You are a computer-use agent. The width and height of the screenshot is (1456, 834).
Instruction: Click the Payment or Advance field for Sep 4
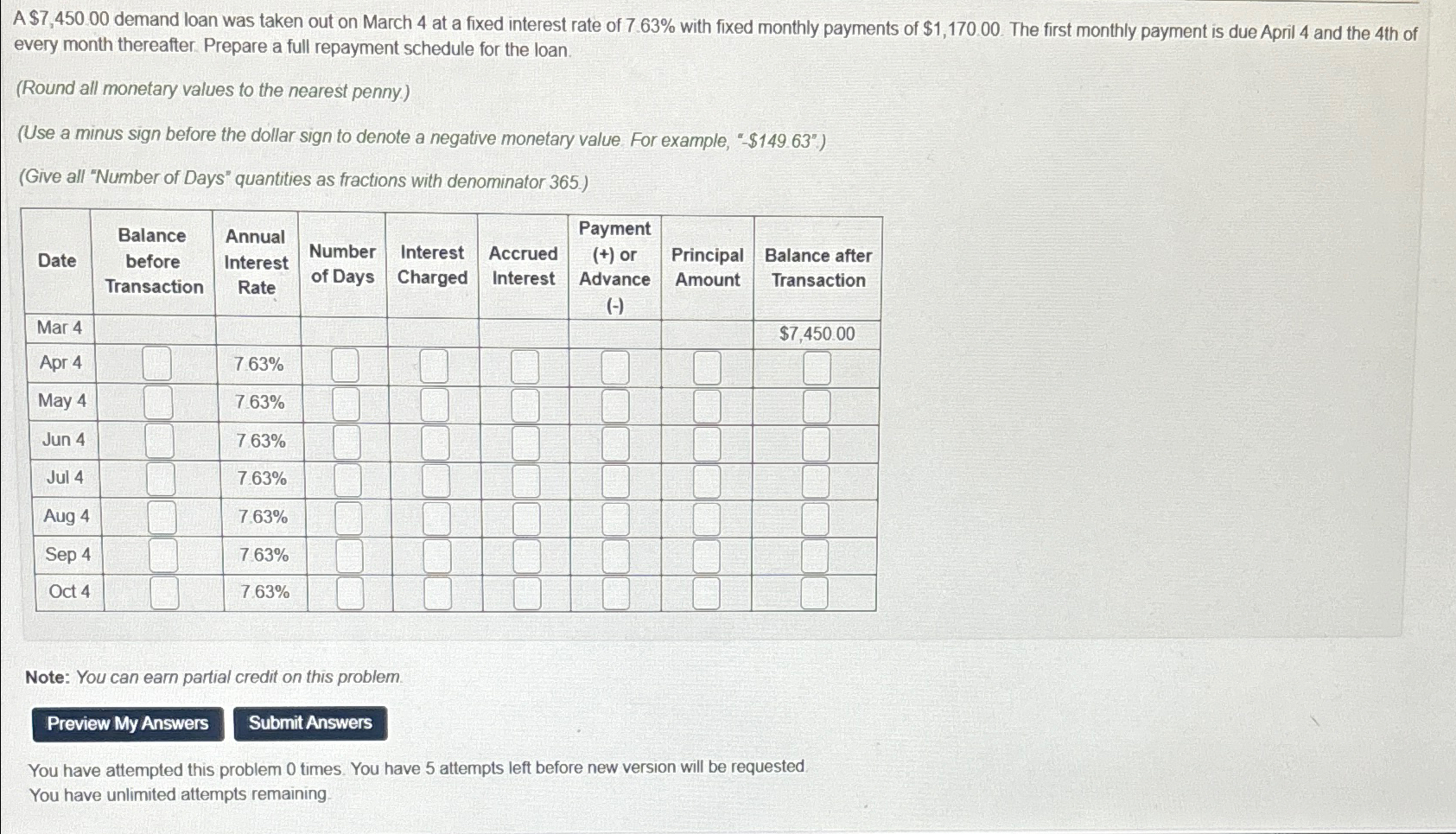point(615,554)
